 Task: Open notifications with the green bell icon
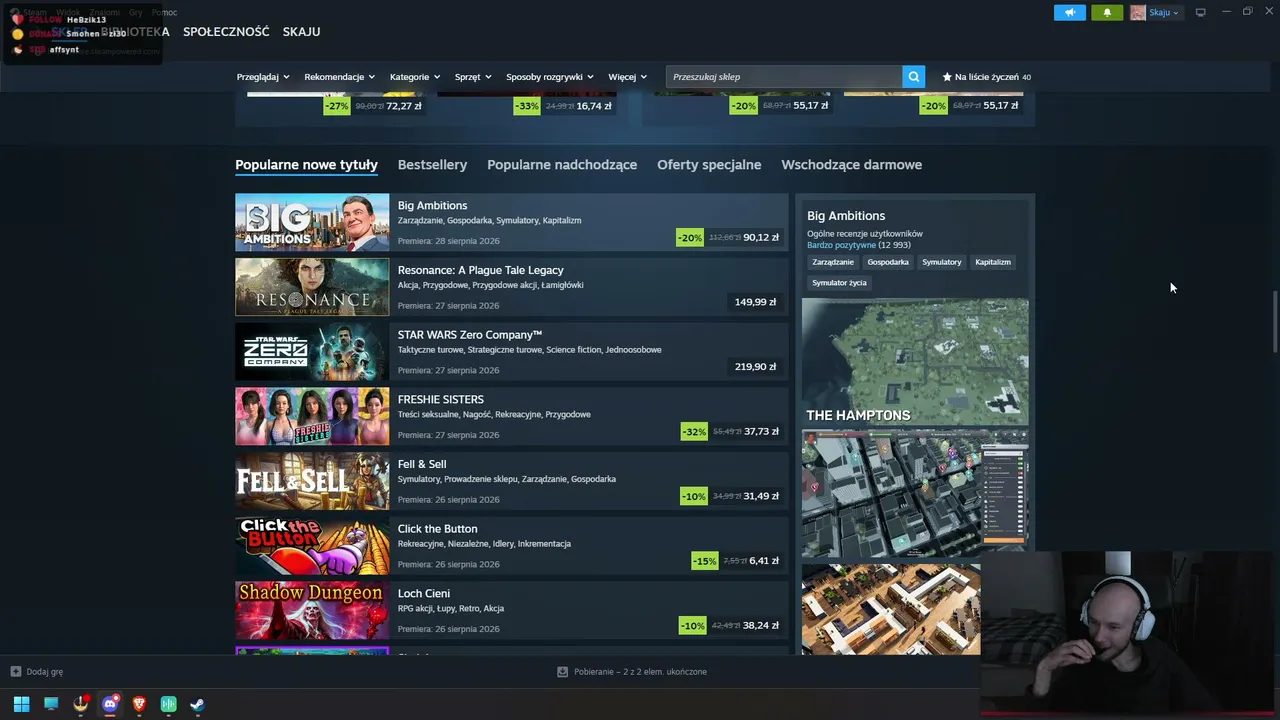1107,13
